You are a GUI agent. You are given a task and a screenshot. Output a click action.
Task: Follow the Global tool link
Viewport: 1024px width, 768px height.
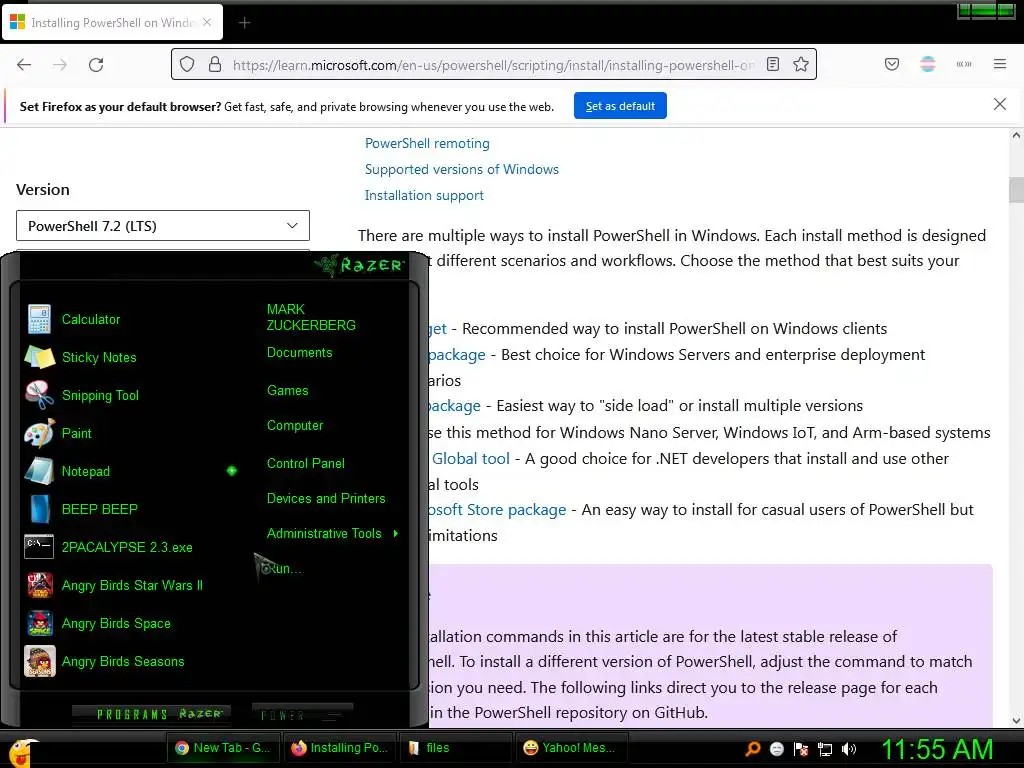[470, 458]
